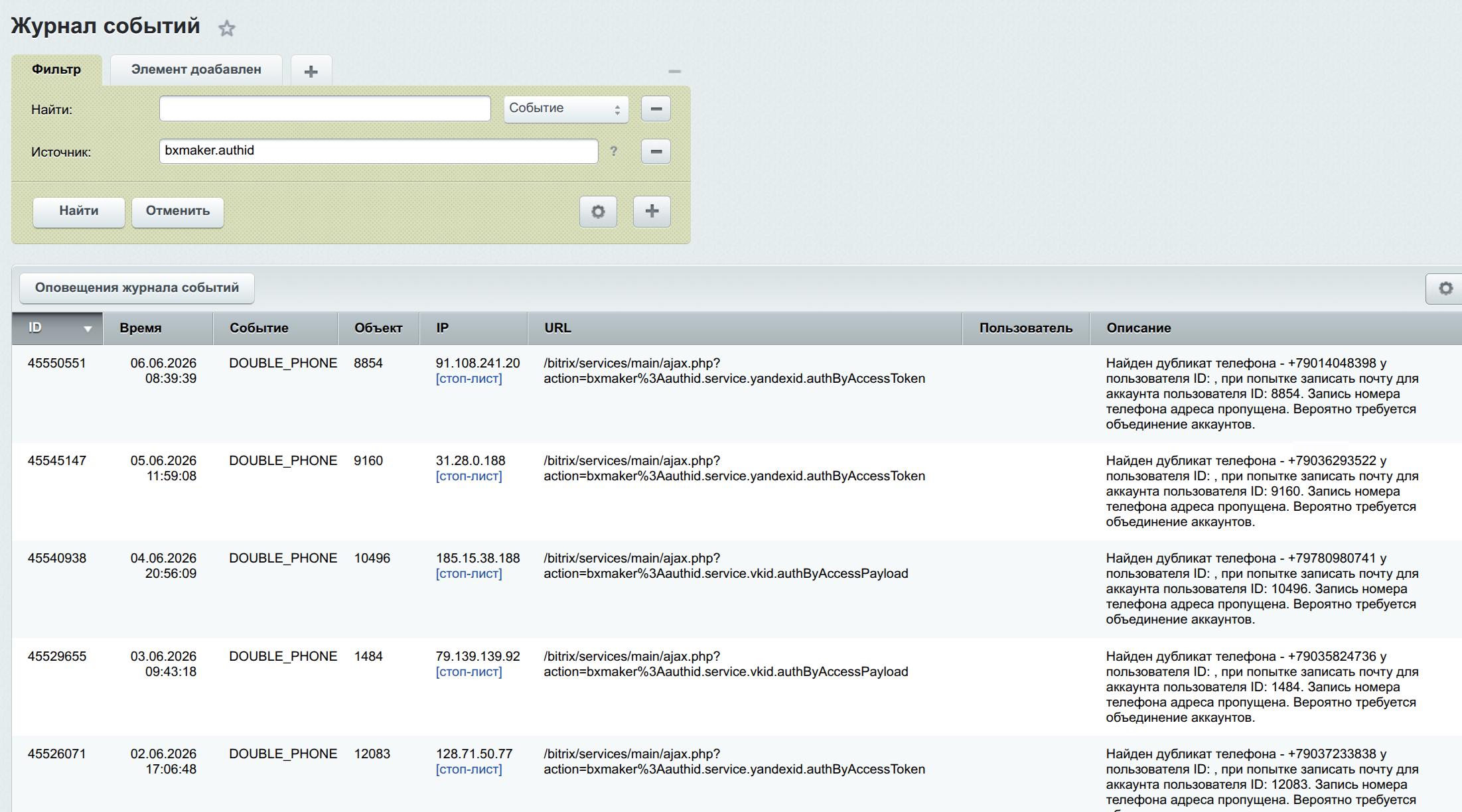This screenshot has height=812, width=1462.
Task: Click IP address 91.108.241.20
Action: coord(478,364)
